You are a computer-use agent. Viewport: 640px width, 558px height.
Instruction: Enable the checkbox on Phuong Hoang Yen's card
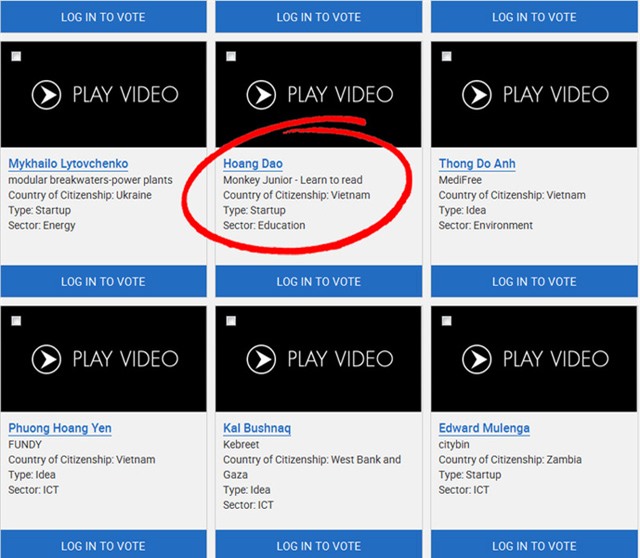pos(16,321)
